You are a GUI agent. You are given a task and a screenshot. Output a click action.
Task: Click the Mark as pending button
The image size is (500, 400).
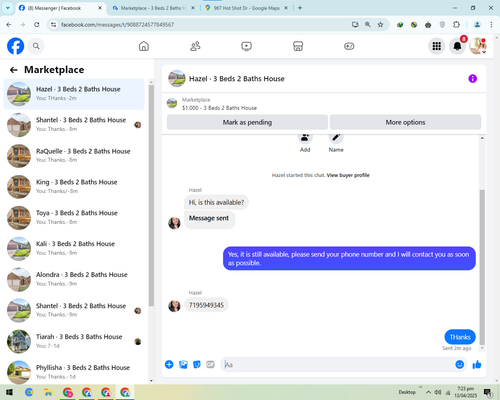pyautogui.click(x=247, y=122)
